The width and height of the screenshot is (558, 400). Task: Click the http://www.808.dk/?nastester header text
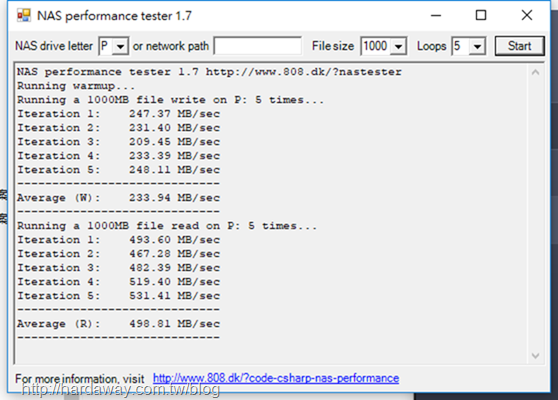304,72
